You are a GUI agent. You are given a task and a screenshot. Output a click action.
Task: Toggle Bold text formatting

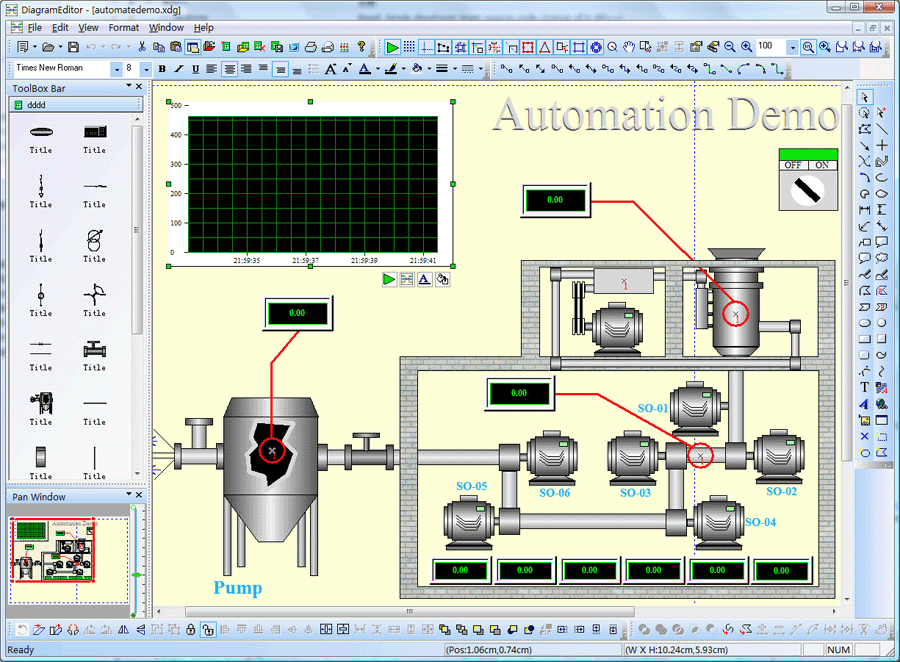pos(162,69)
